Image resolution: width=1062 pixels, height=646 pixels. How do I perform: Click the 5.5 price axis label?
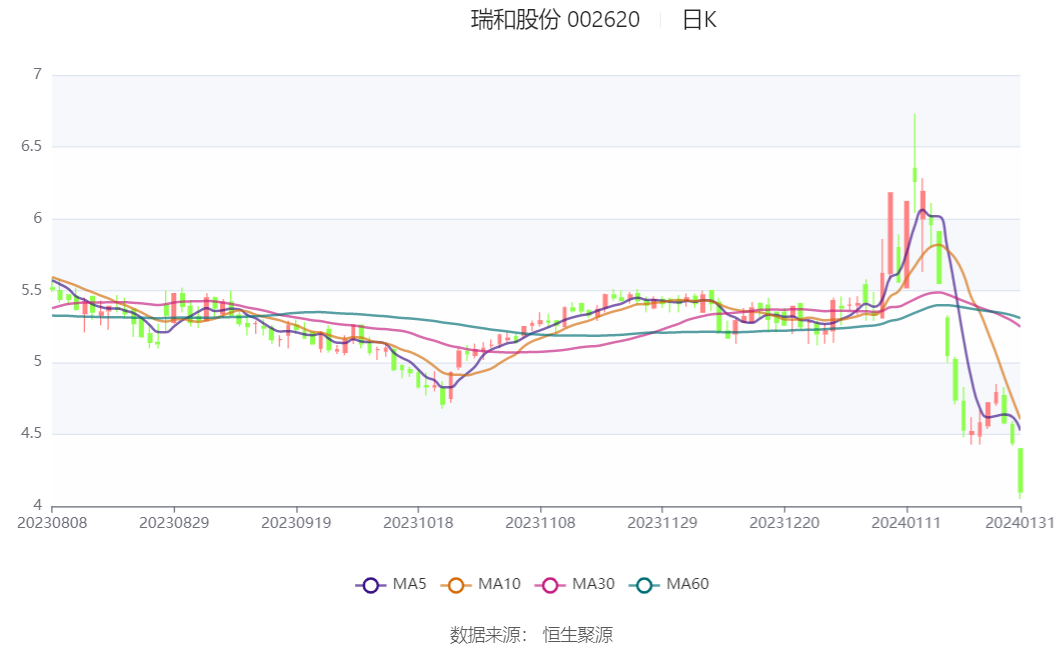pyautogui.click(x=31, y=290)
